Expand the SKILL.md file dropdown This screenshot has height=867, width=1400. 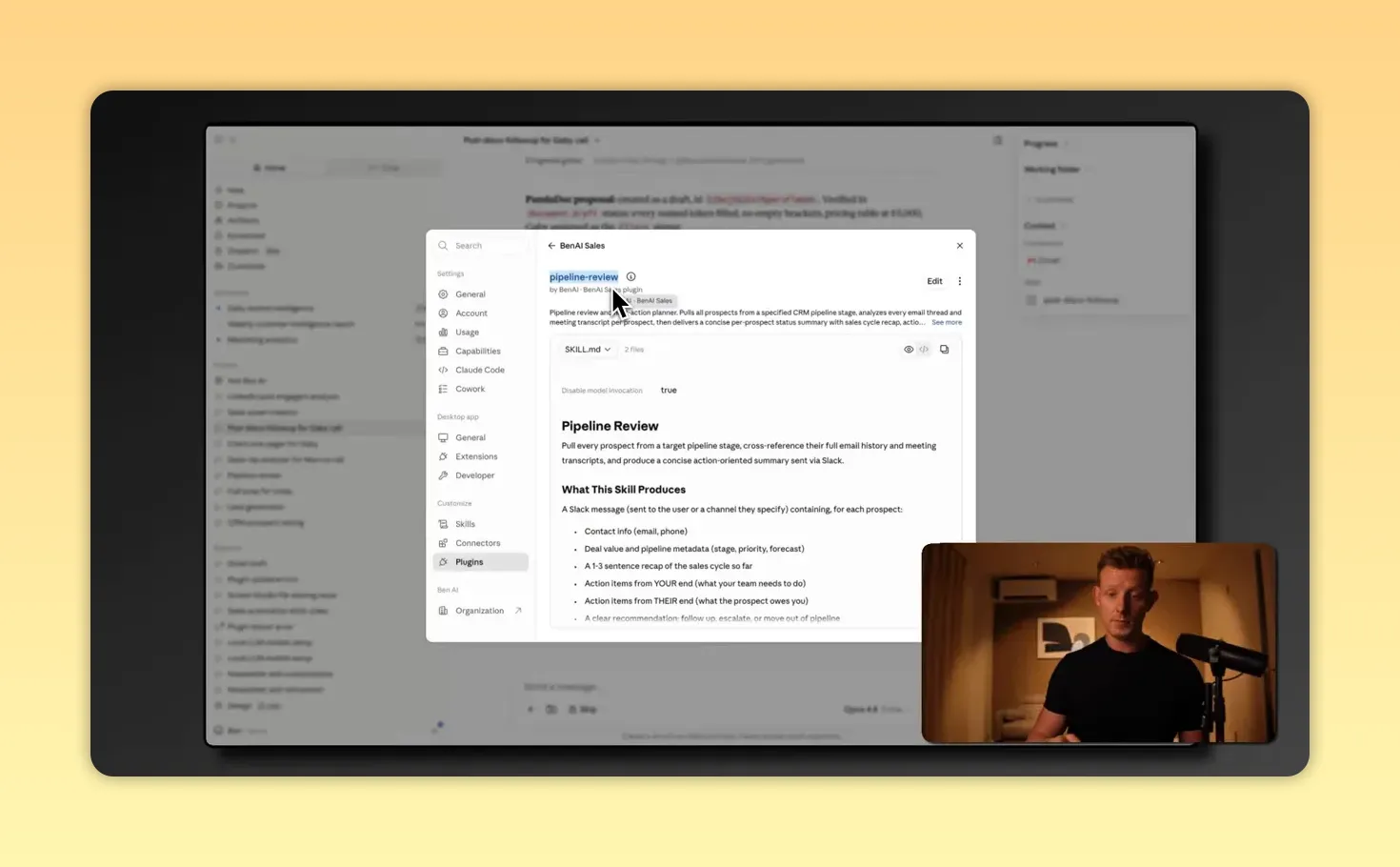pos(587,350)
